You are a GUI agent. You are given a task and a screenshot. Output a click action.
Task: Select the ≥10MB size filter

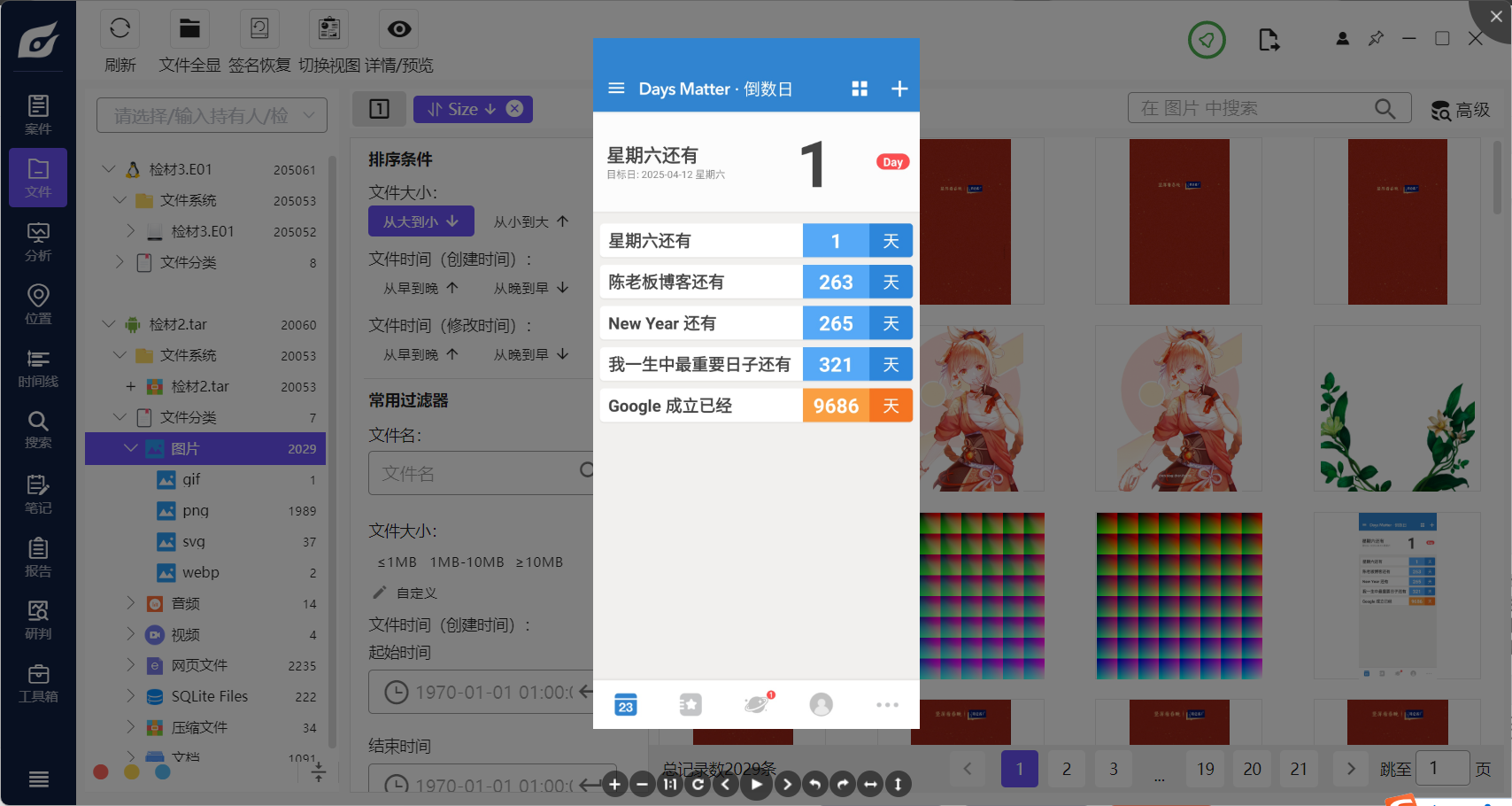click(x=539, y=562)
